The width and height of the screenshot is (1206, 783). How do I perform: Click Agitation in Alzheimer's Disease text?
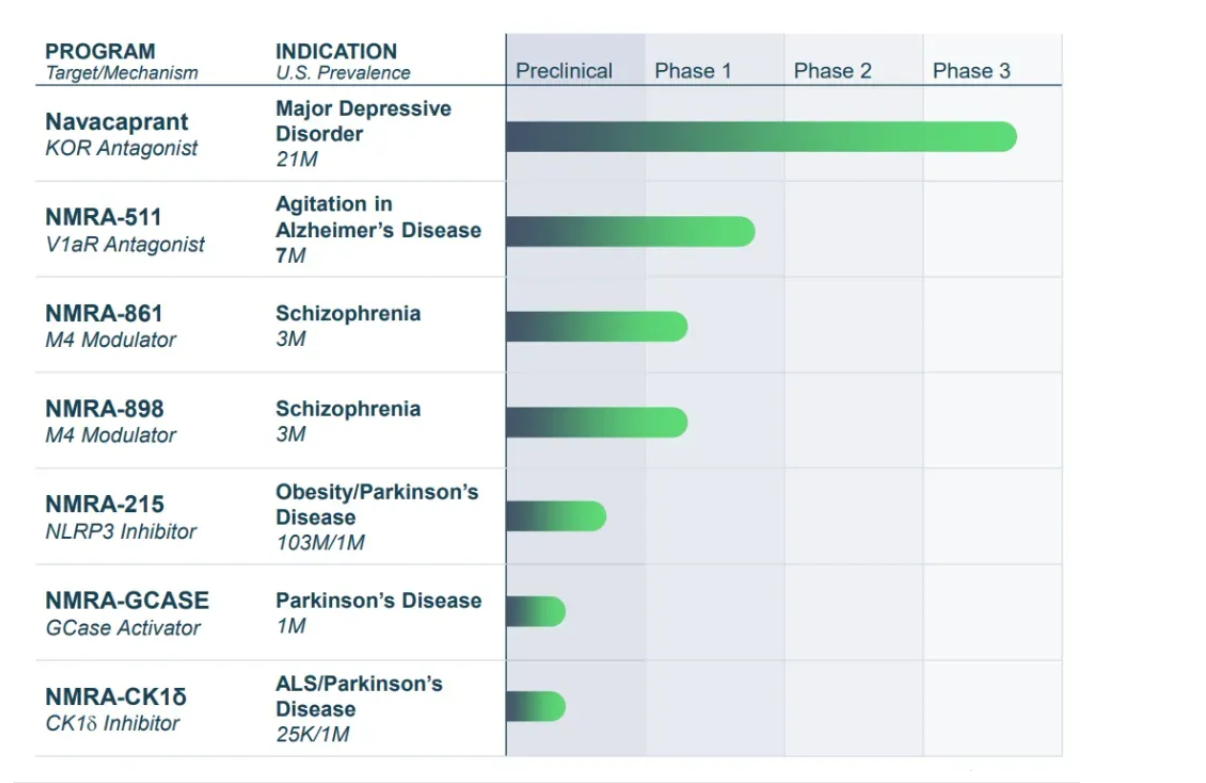tap(378, 217)
